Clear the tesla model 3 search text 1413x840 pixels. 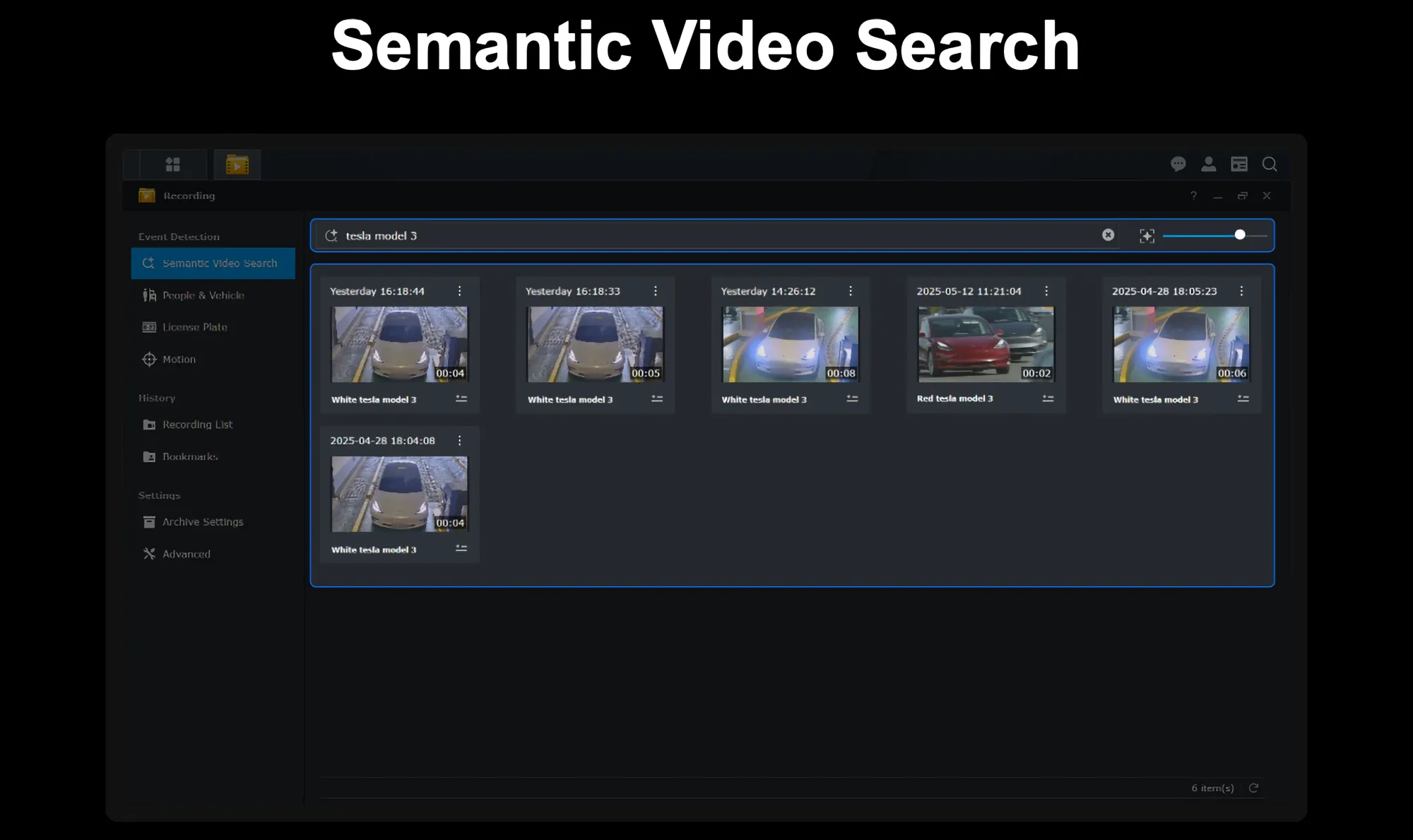click(1108, 235)
